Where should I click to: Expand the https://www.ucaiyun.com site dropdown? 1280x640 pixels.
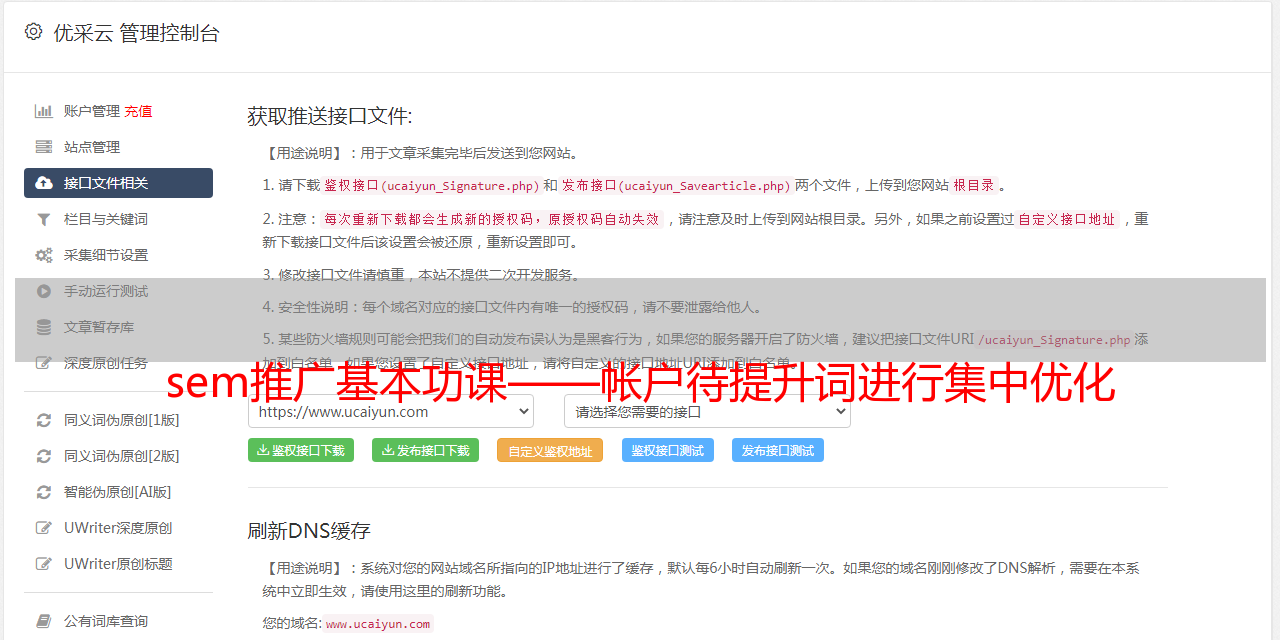point(391,411)
